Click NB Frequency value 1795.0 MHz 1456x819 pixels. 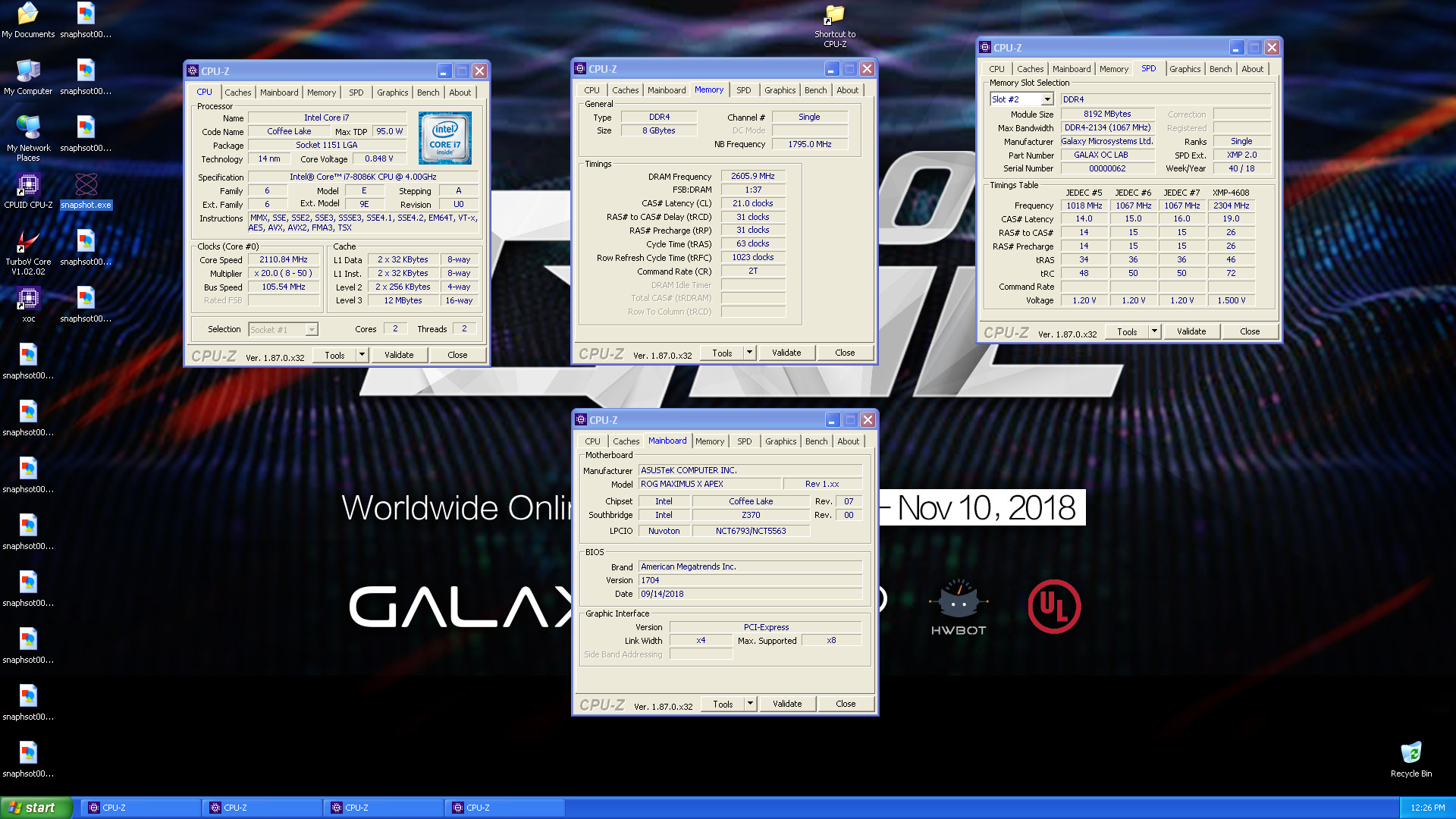pyautogui.click(x=810, y=144)
